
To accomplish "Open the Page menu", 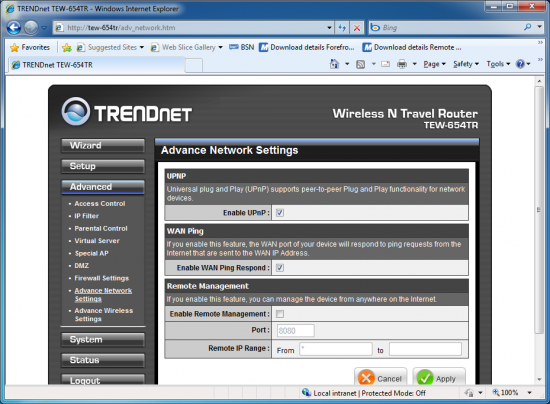I will point(434,64).
